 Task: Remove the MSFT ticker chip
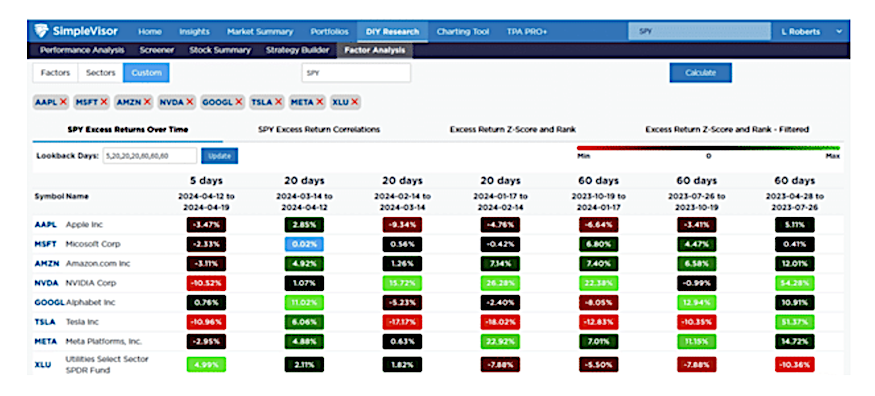tap(104, 102)
